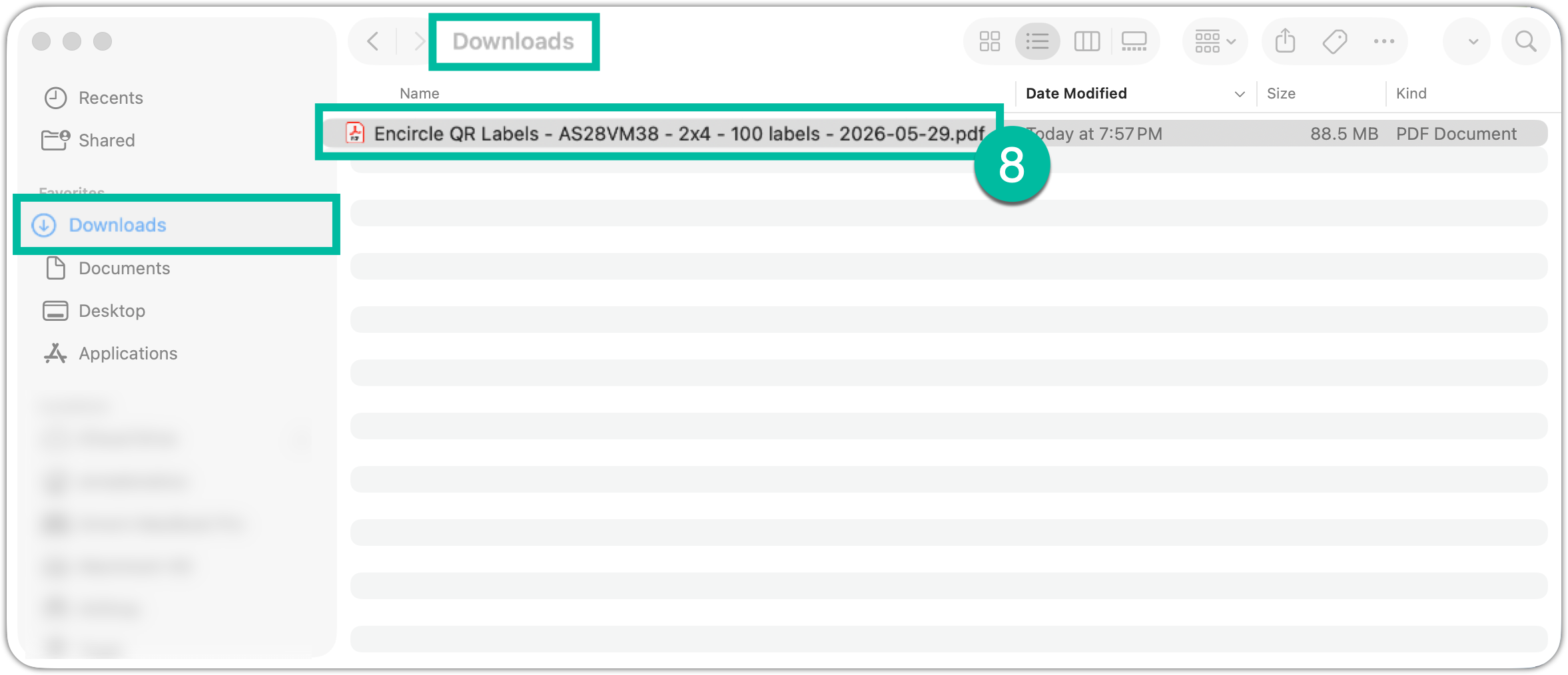1568x675 pixels.
Task: Sort by the Size column header
Action: [1281, 93]
